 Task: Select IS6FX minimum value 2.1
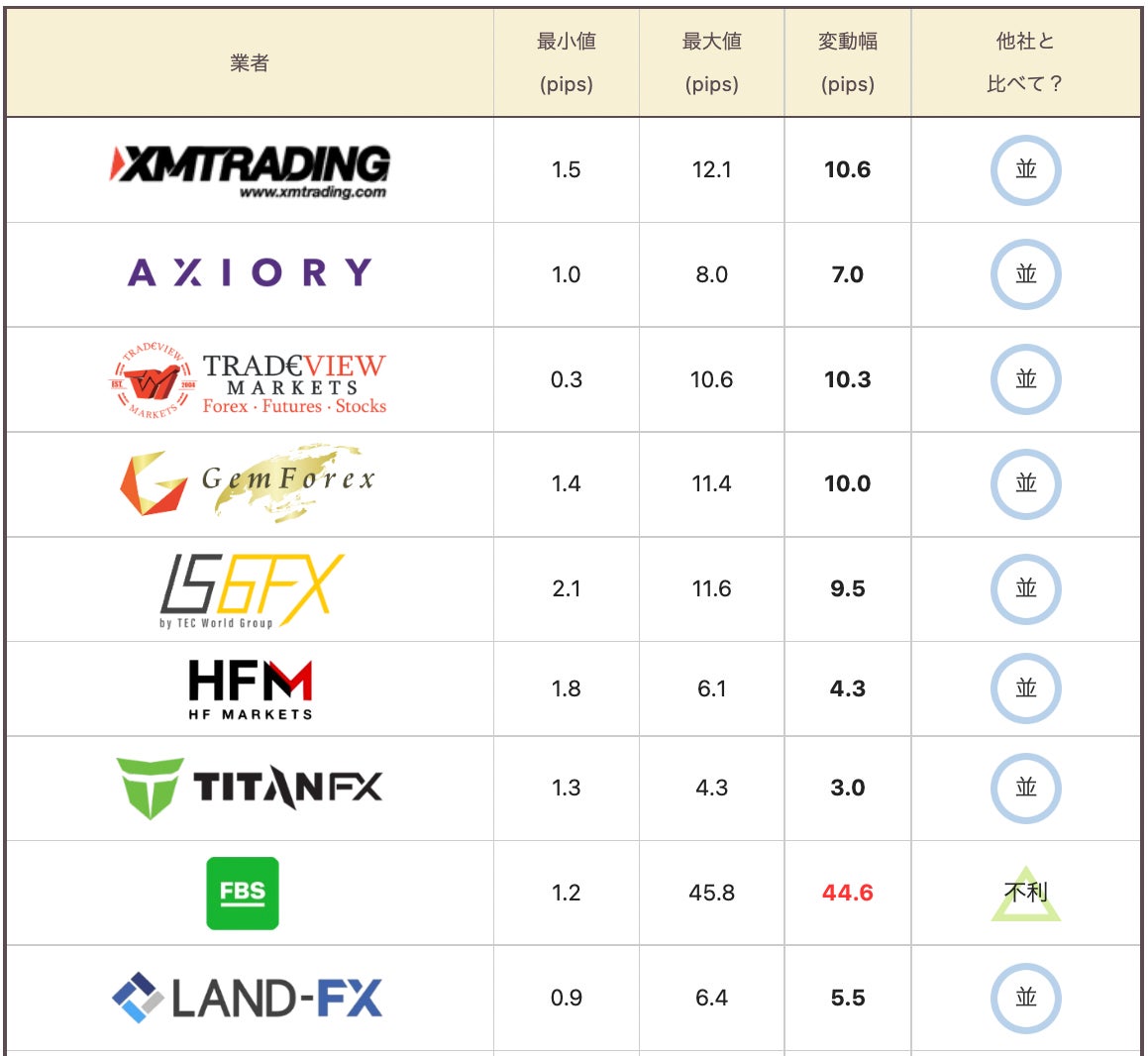pyautogui.click(x=566, y=588)
